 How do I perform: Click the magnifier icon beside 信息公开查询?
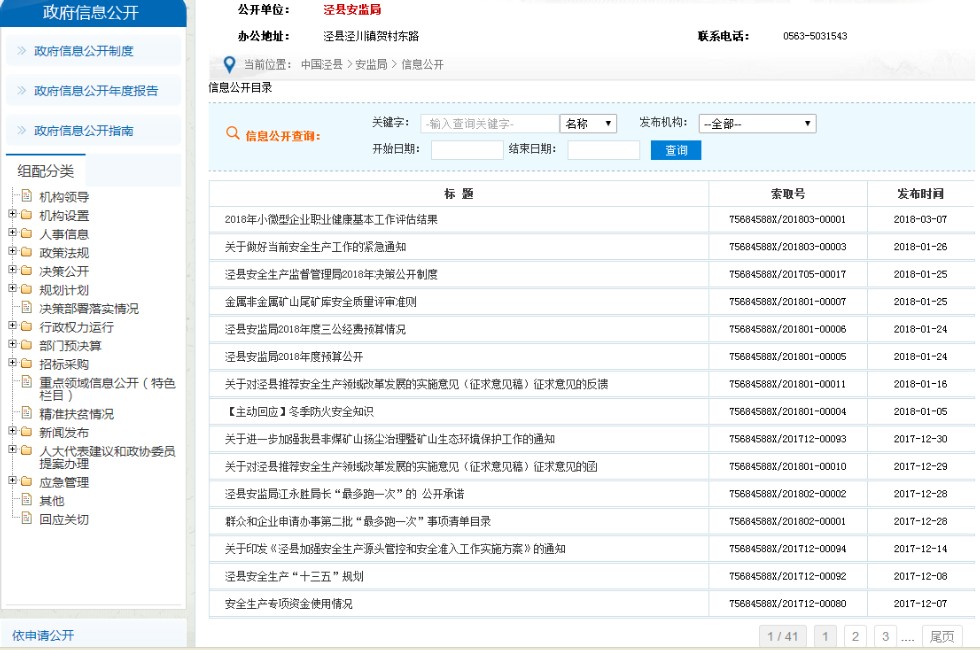(232, 133)
